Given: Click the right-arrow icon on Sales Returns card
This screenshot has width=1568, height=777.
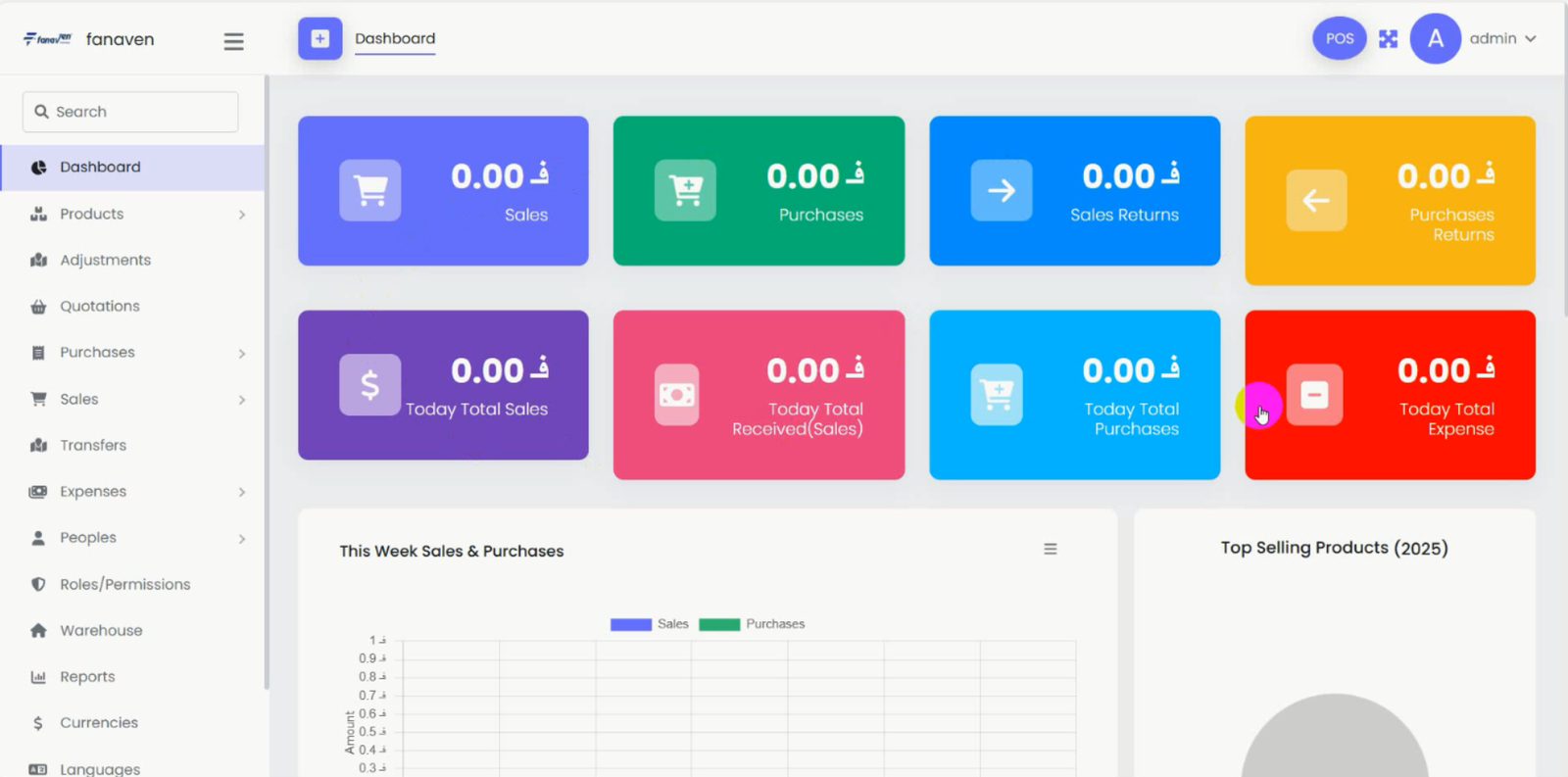Looking at the screenshot, I should point(1001,190).
